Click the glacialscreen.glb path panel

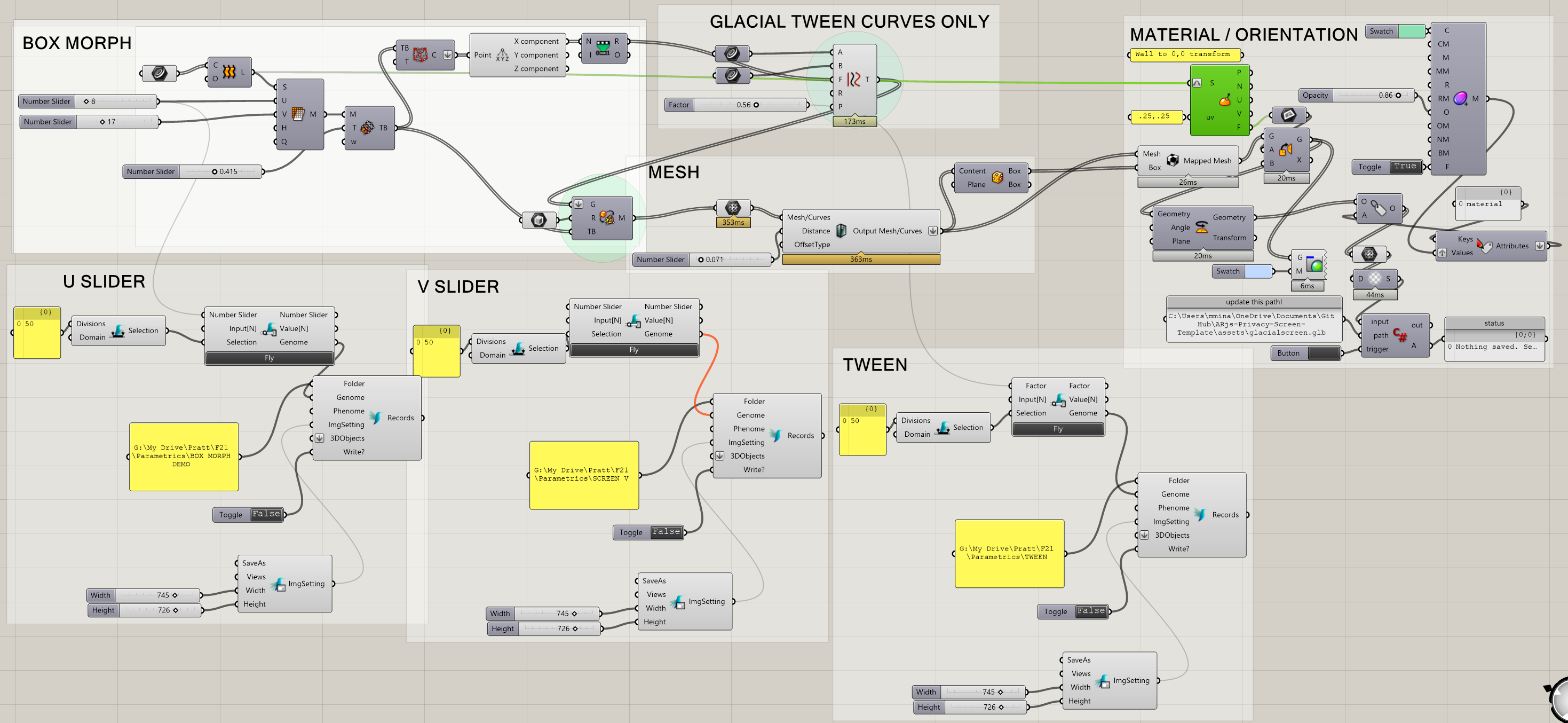coord(1253,324)
